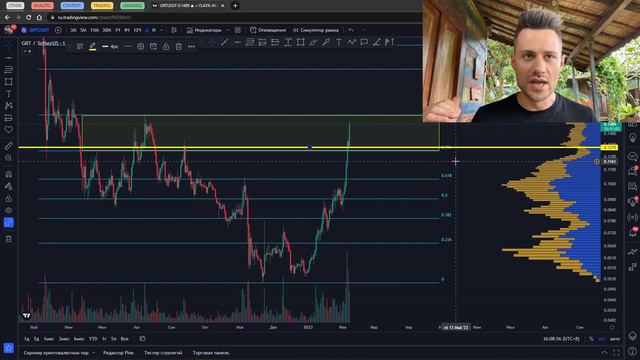Open the line style selector in floating toolbar
This screenshot has height=360, width=640.
(128, 47)
